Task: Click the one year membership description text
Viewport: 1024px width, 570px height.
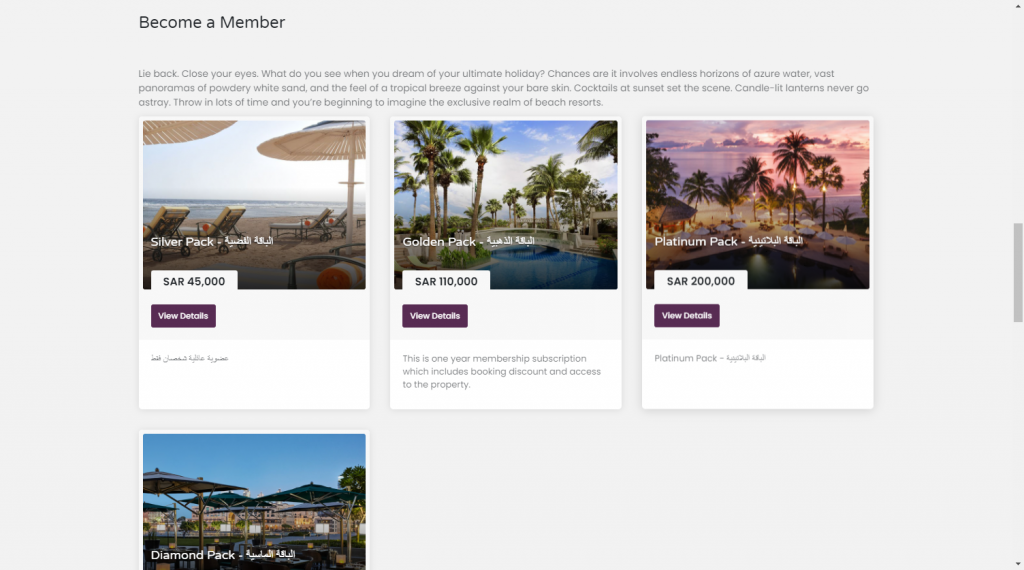Action: pyautogui.click(x=495, y=371)
